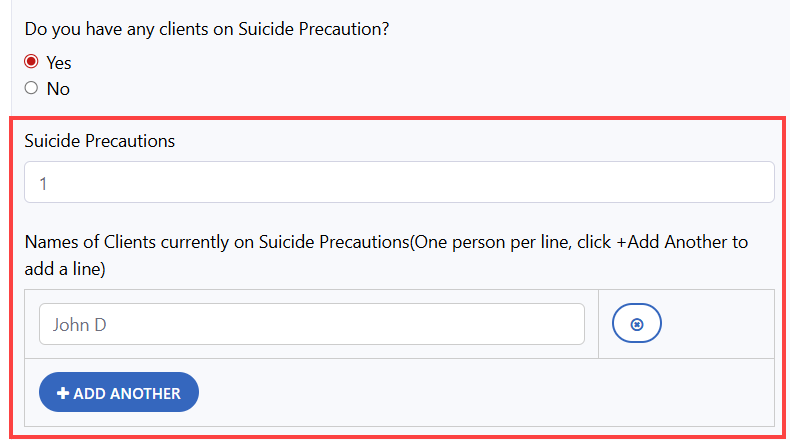Click the 'Yes' option label text
This screenshot has width=790, height=440.
pos(59,62)
